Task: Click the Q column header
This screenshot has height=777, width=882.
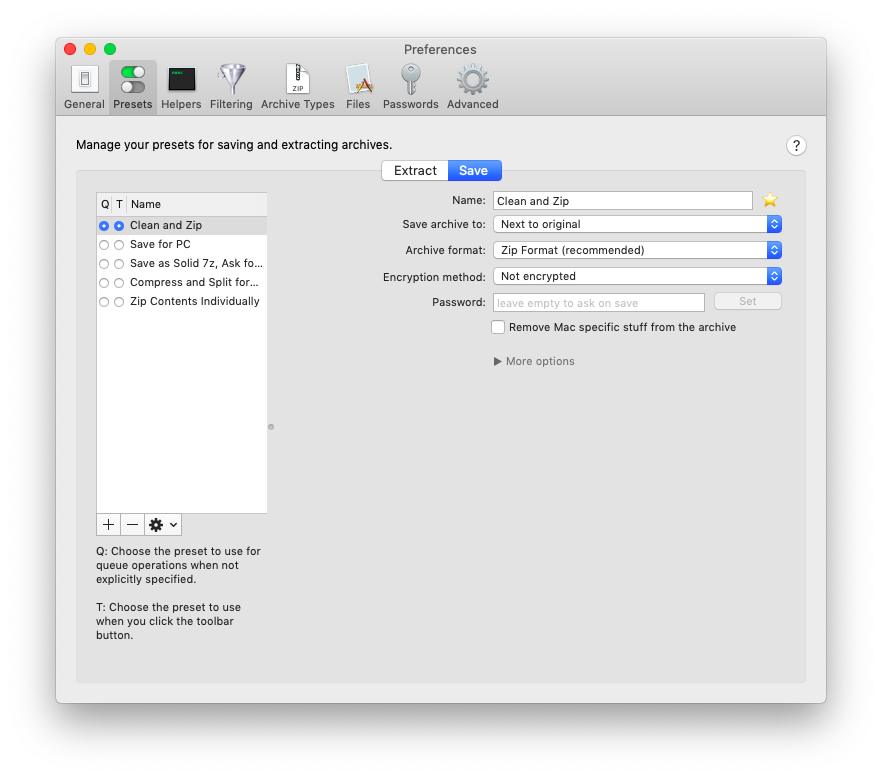Action: pyautogui.click(x=105, y=204)
